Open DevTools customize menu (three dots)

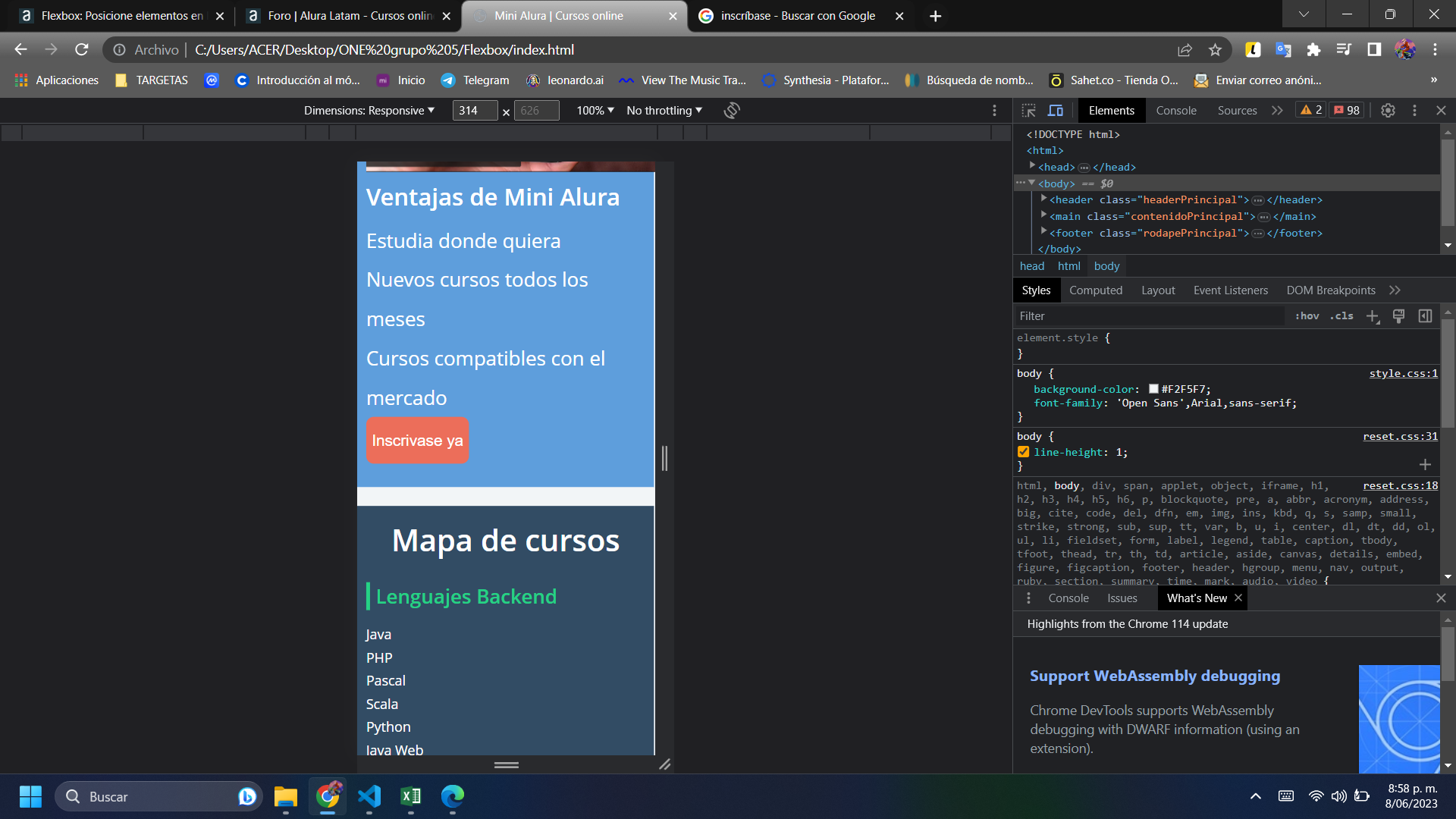coord(1414,111)
